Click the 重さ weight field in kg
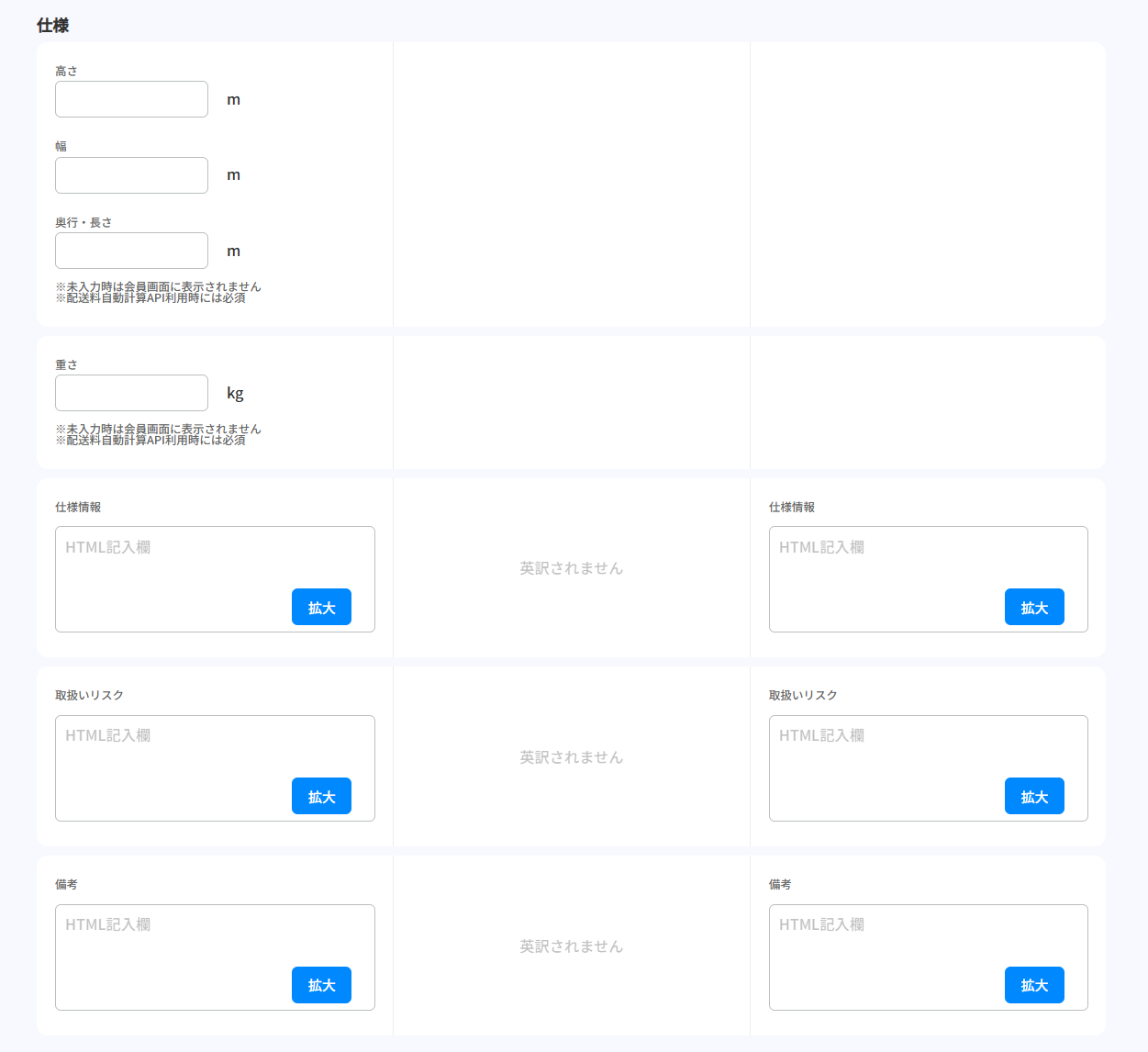The height and width of the screenshot is (1052, 1148). (x=131, y=393)
